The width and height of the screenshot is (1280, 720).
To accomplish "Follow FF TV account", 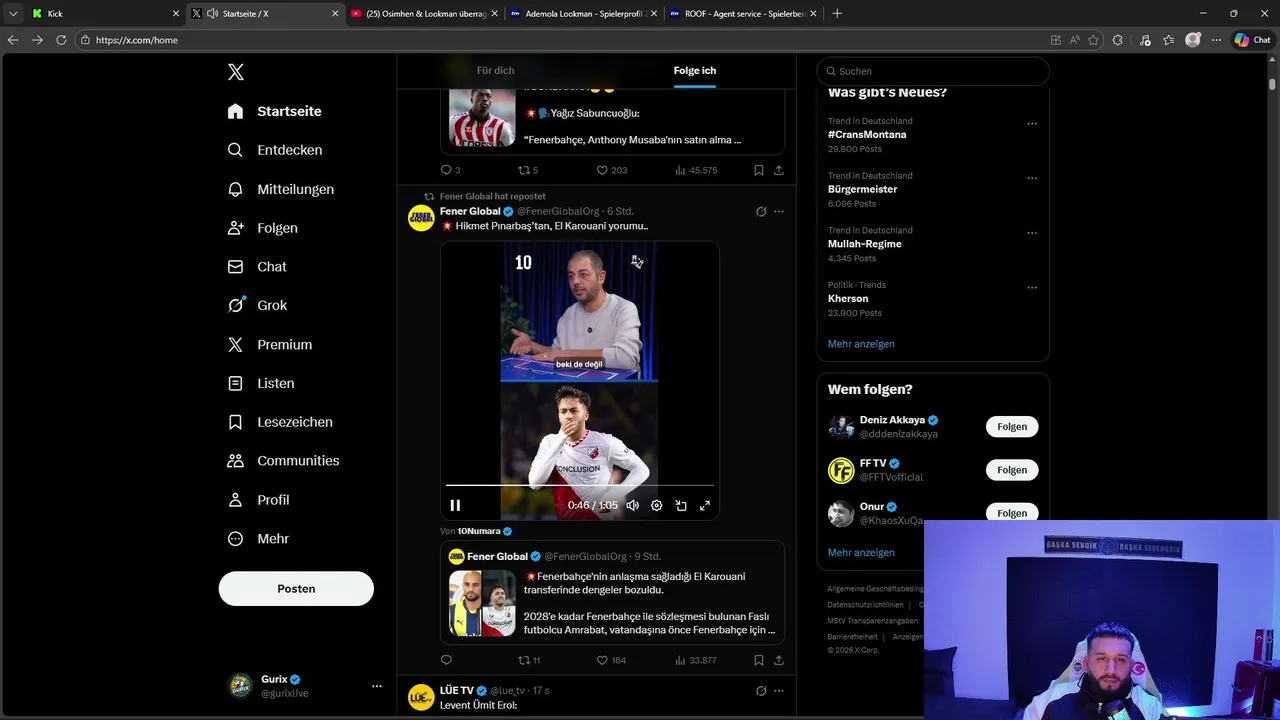I will [x=1012, y=470].
